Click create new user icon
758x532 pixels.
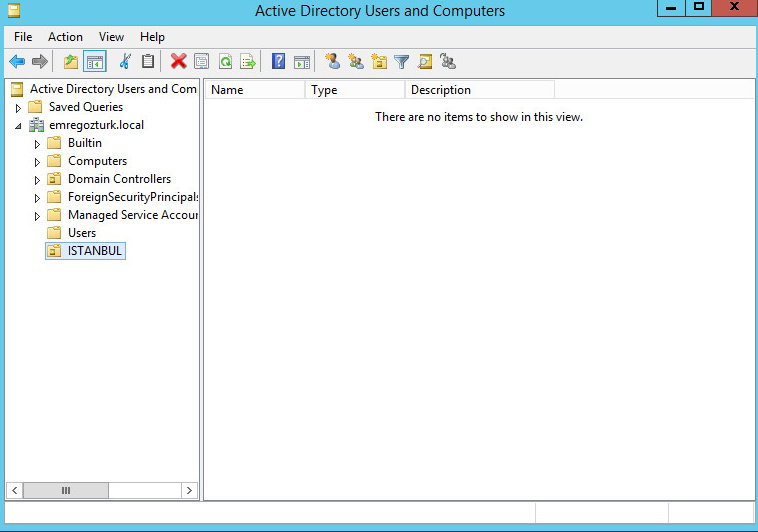[332, 62]
